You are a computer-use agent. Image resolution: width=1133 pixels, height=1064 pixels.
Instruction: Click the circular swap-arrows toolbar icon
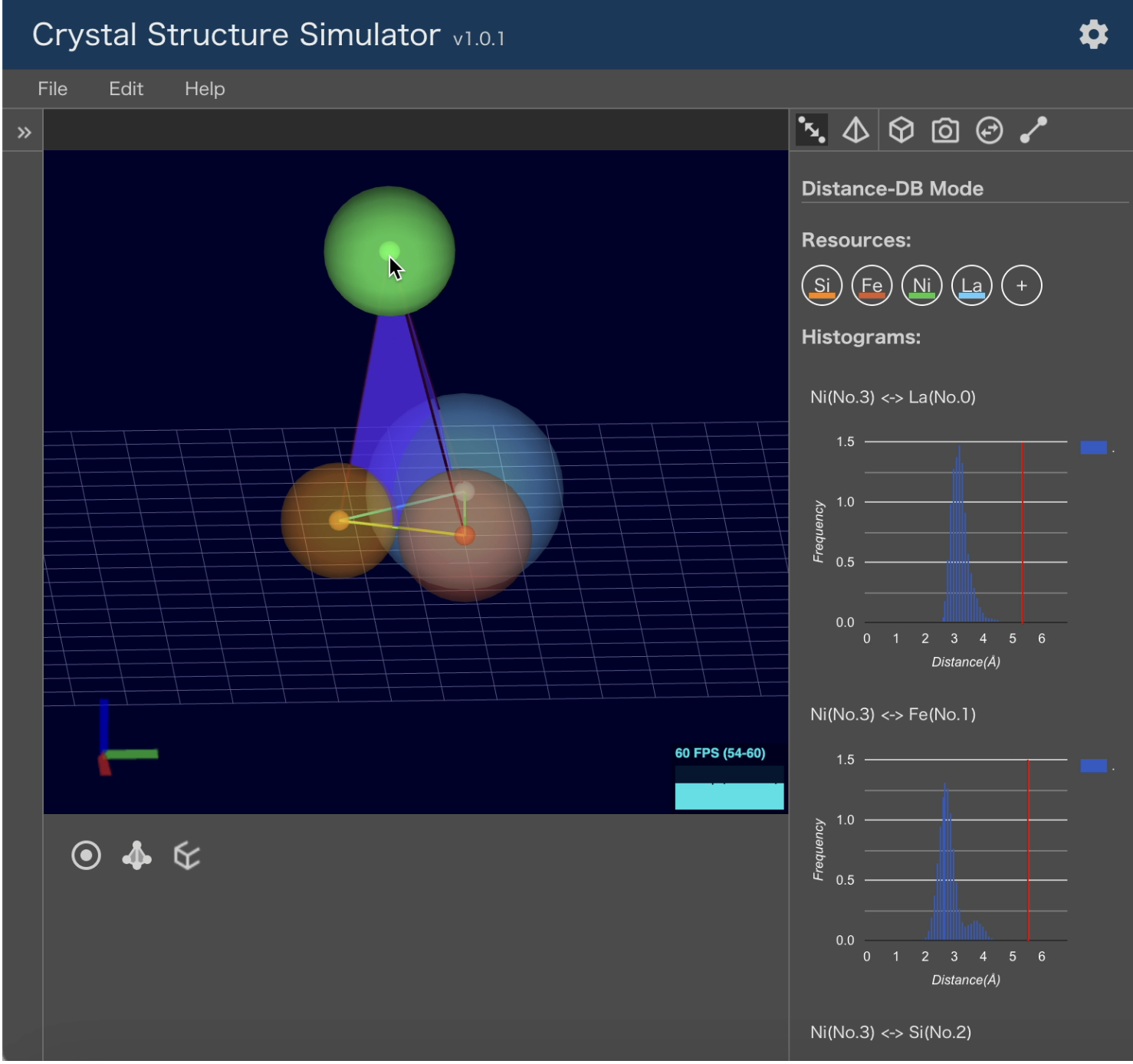990,130
